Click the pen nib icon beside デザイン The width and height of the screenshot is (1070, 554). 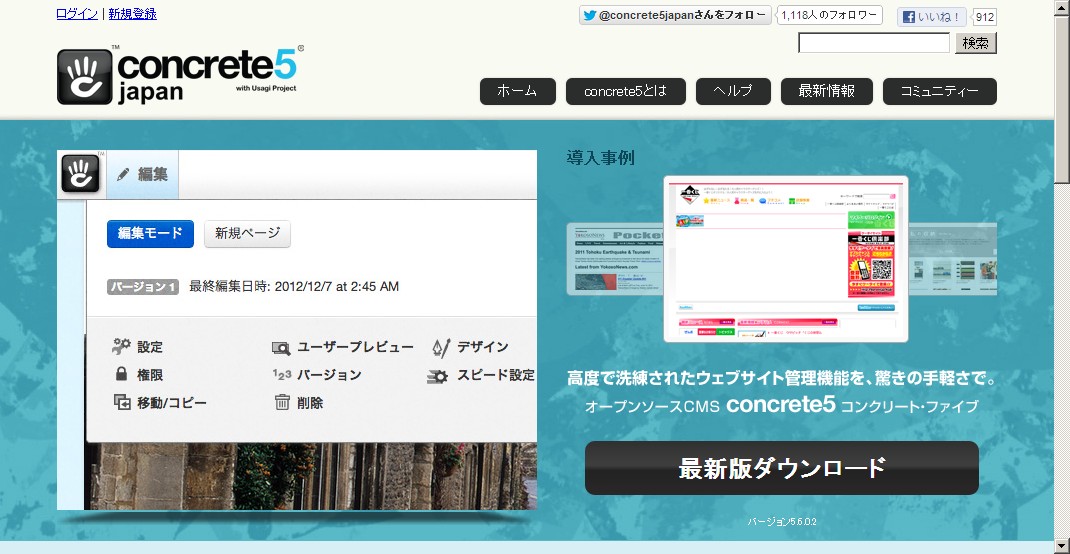point(440,348)
